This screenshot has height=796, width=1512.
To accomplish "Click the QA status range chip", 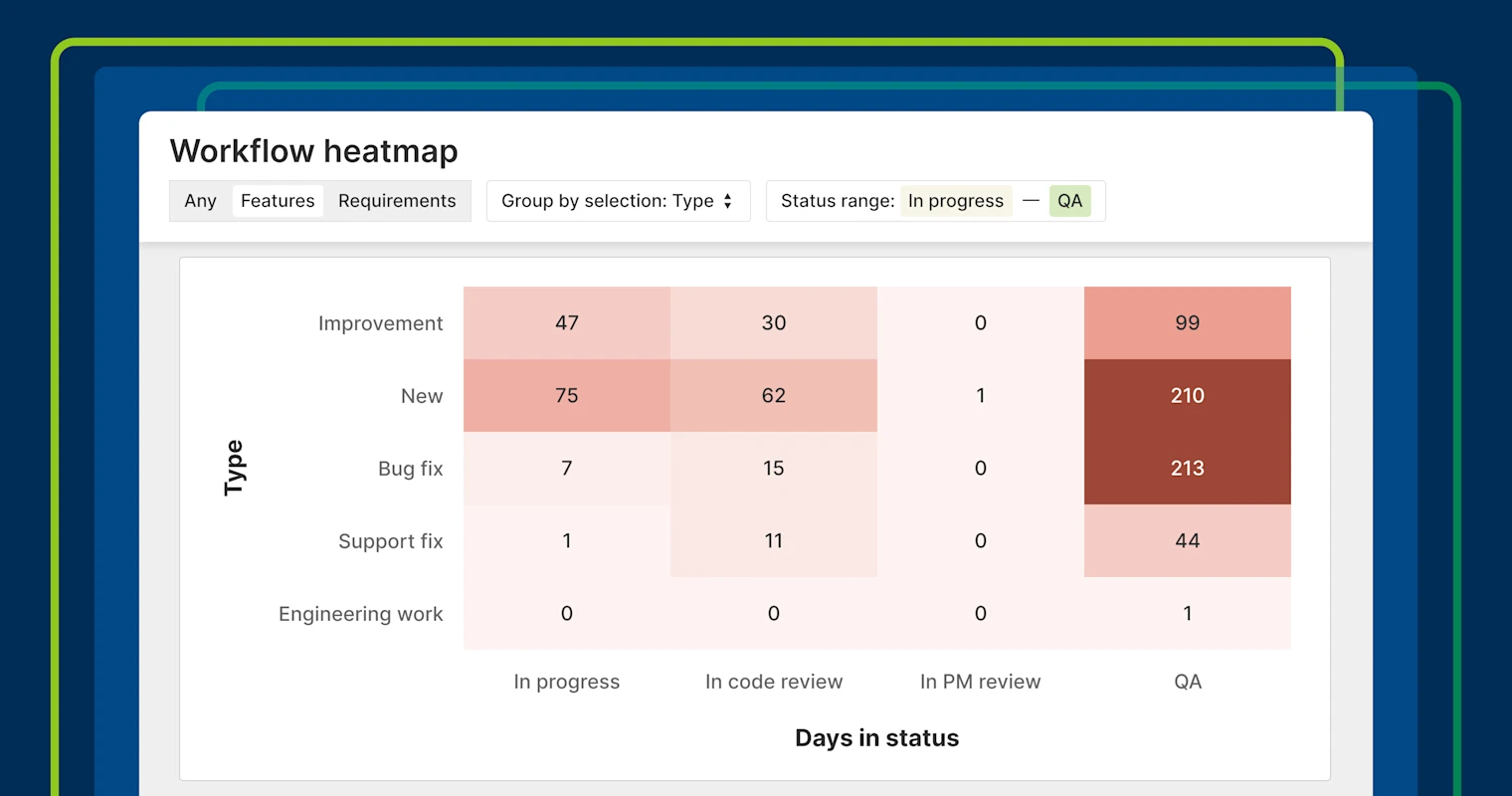I will [x=1070, y=201].
